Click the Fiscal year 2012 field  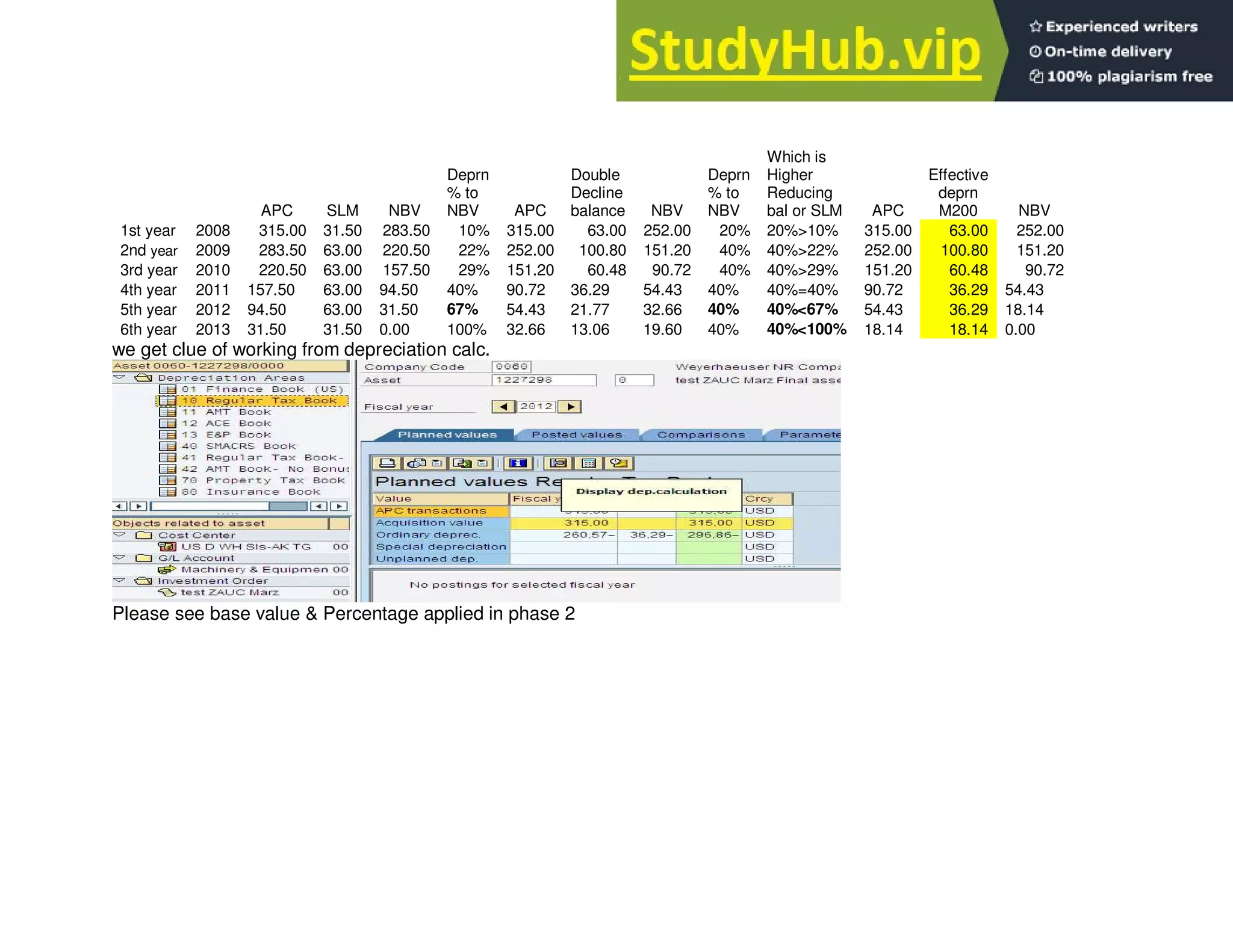click(536, 407)
